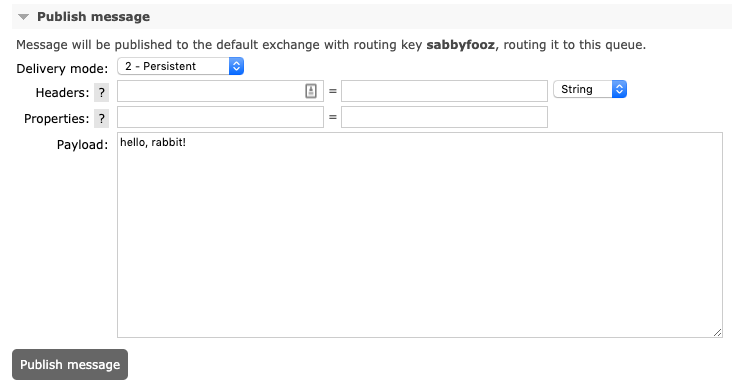Screen dimensions: 732x388
Task: Click the Headers help question mark
Action: (x=101, y=92)
